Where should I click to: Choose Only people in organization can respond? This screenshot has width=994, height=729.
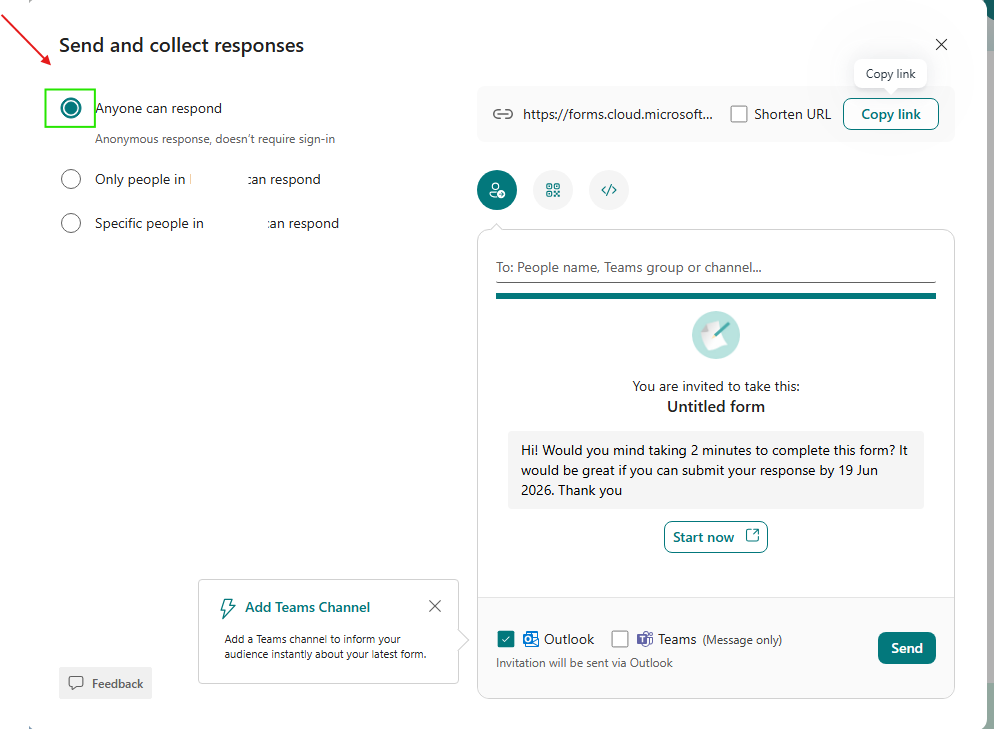coord(71,179)
